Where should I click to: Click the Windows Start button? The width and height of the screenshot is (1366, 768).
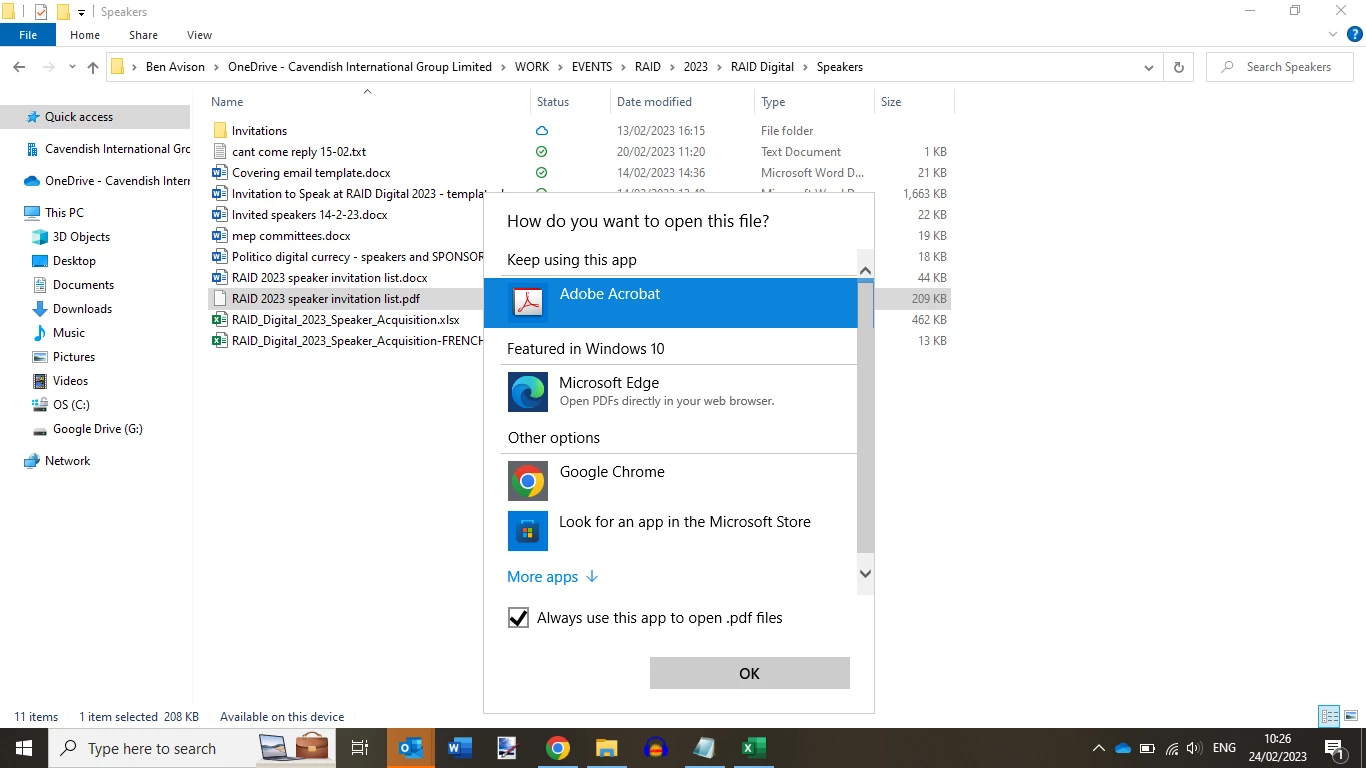(x=24, y=748)
